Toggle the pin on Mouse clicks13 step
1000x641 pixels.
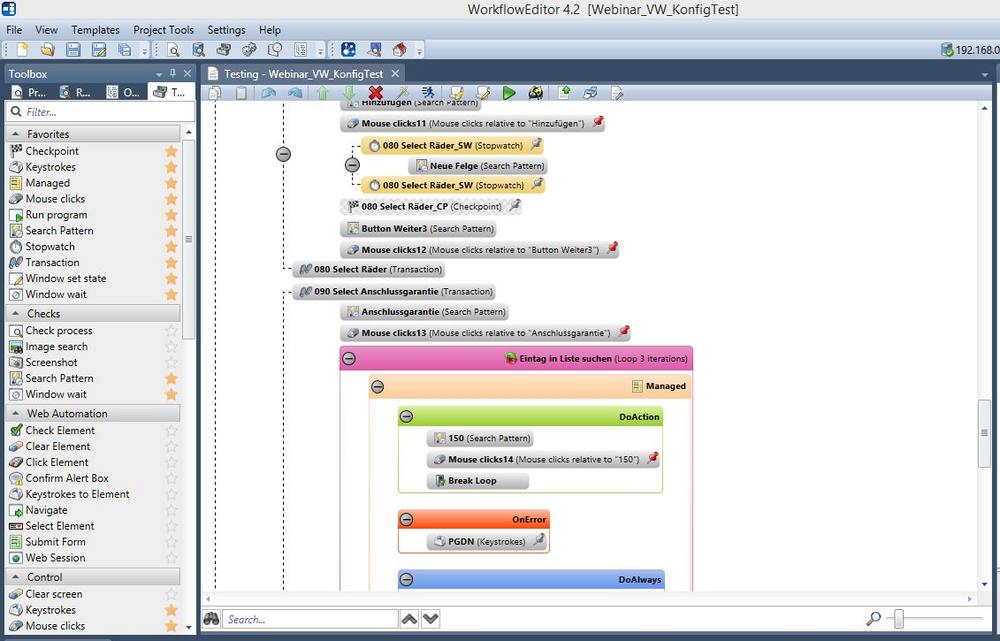pyautogui.click(x=624, y=332)
